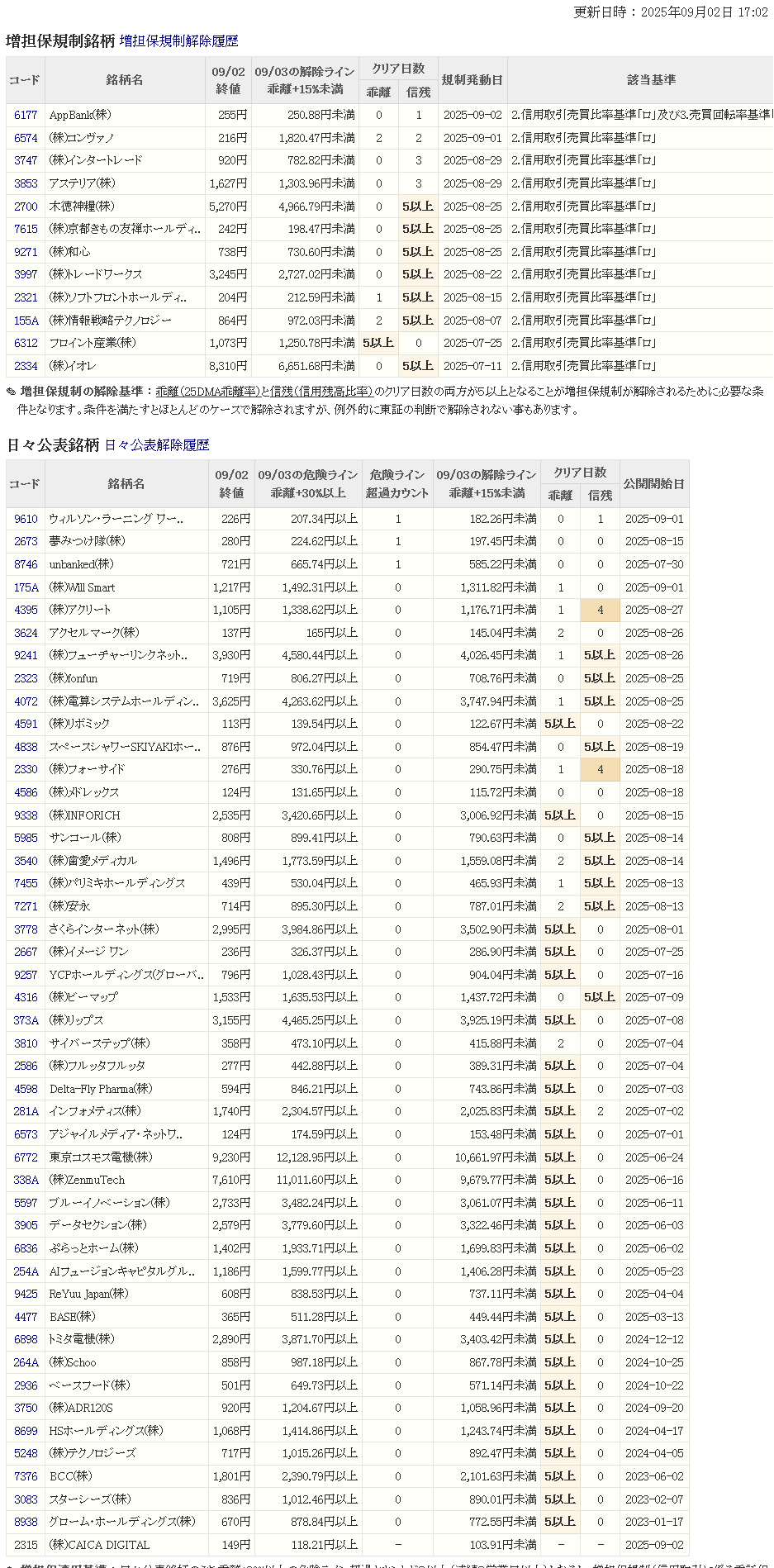The height and width of the screenshot is (1568, 774).
Task: Click stock code 4598 Delta-Fly Pharma
Action: click(26, 1089)
